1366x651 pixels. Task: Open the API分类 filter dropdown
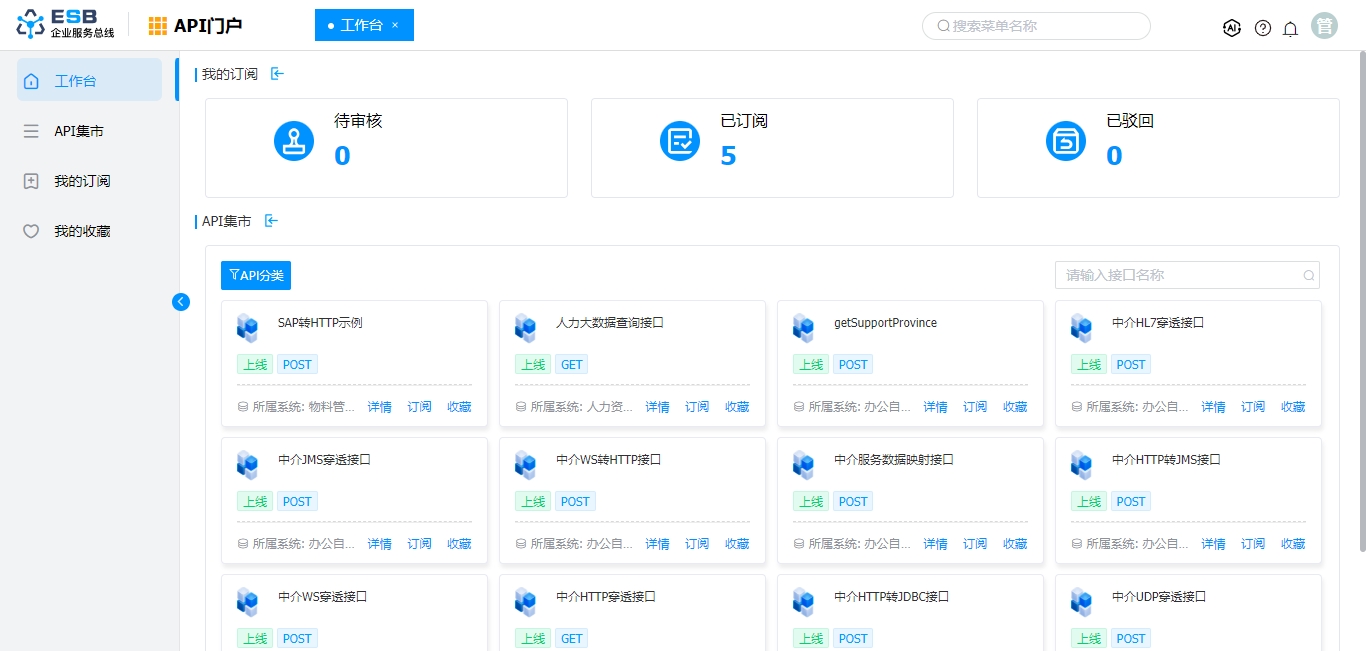coord(256,276)
